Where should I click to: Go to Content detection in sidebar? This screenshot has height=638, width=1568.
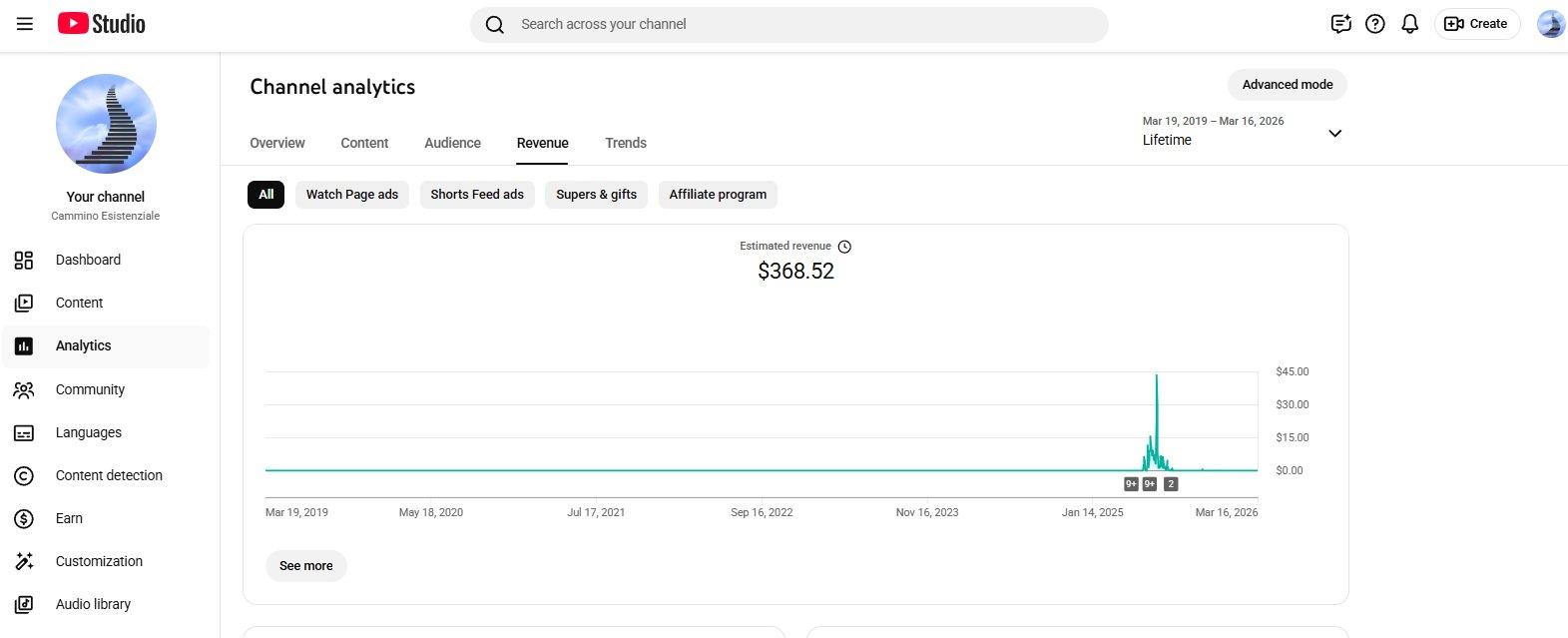(x=109, y=475)
